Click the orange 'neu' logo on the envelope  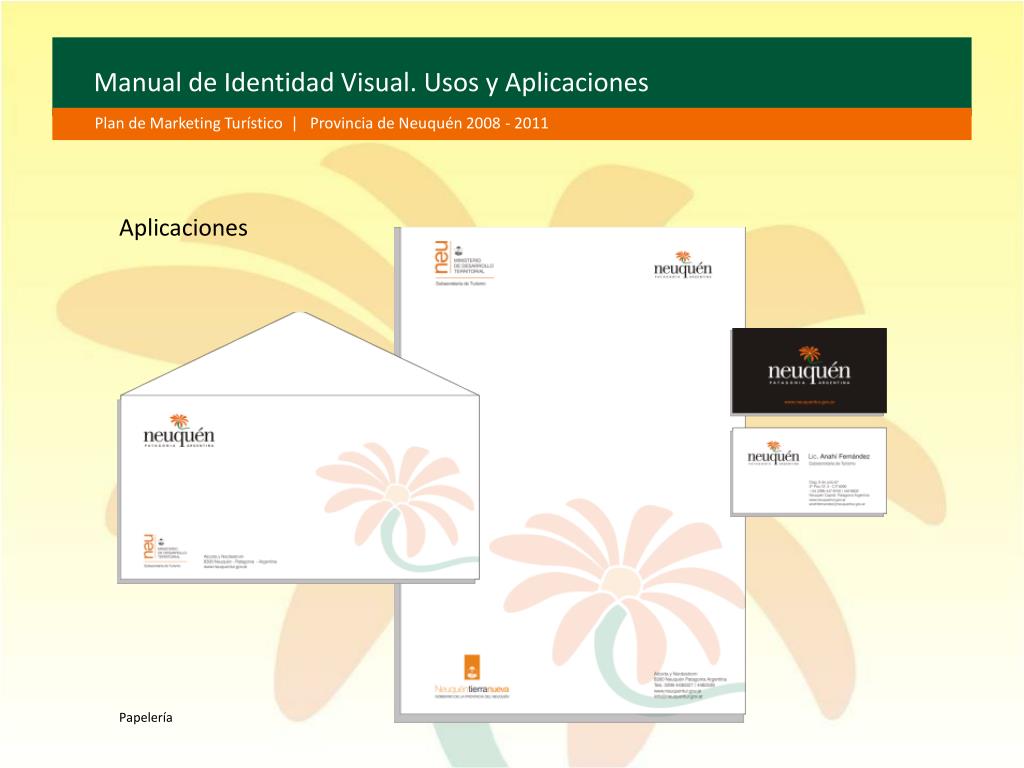[x=164, y=551]
